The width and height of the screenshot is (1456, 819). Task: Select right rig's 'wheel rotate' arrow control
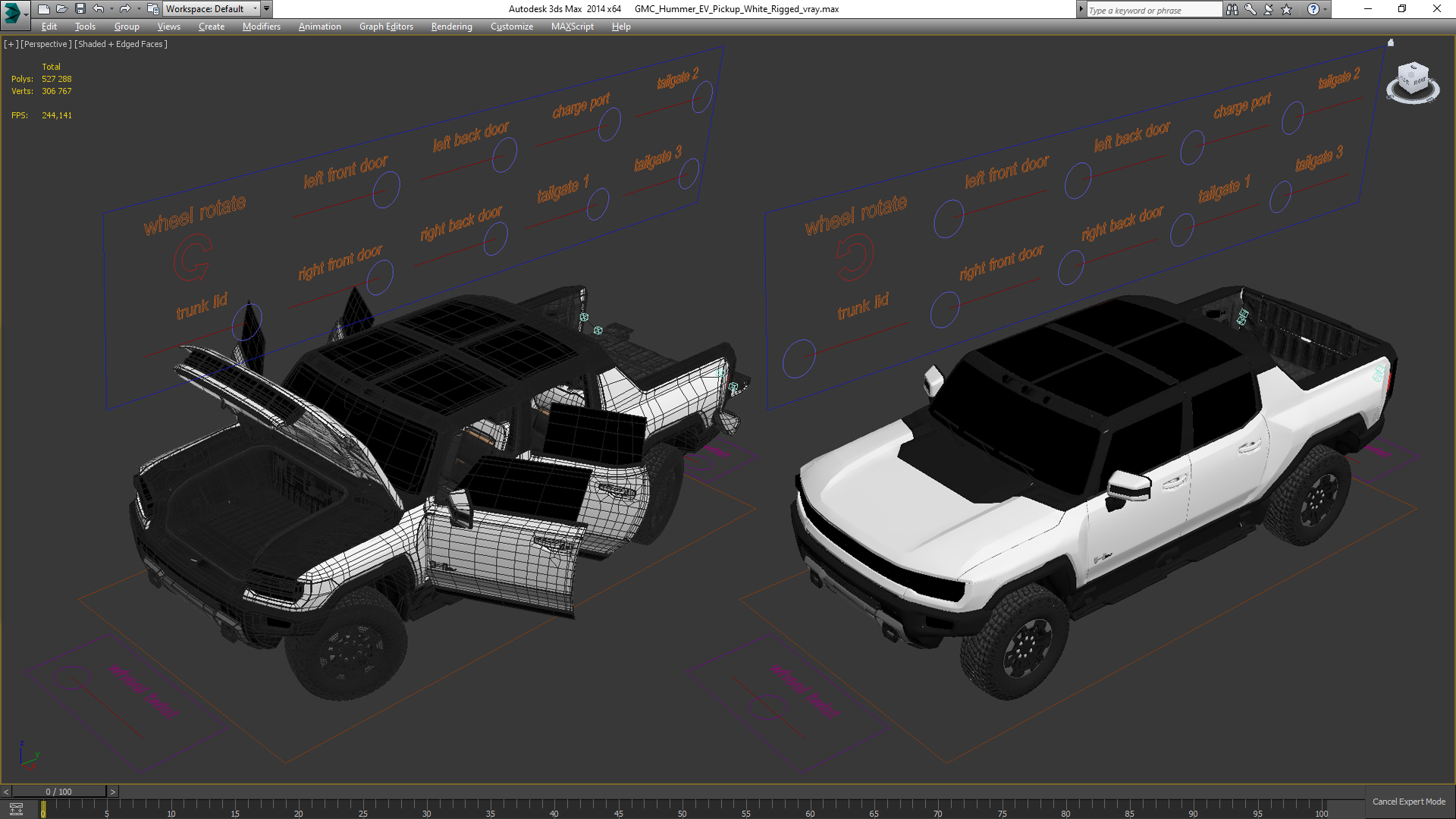coord(855,256)
